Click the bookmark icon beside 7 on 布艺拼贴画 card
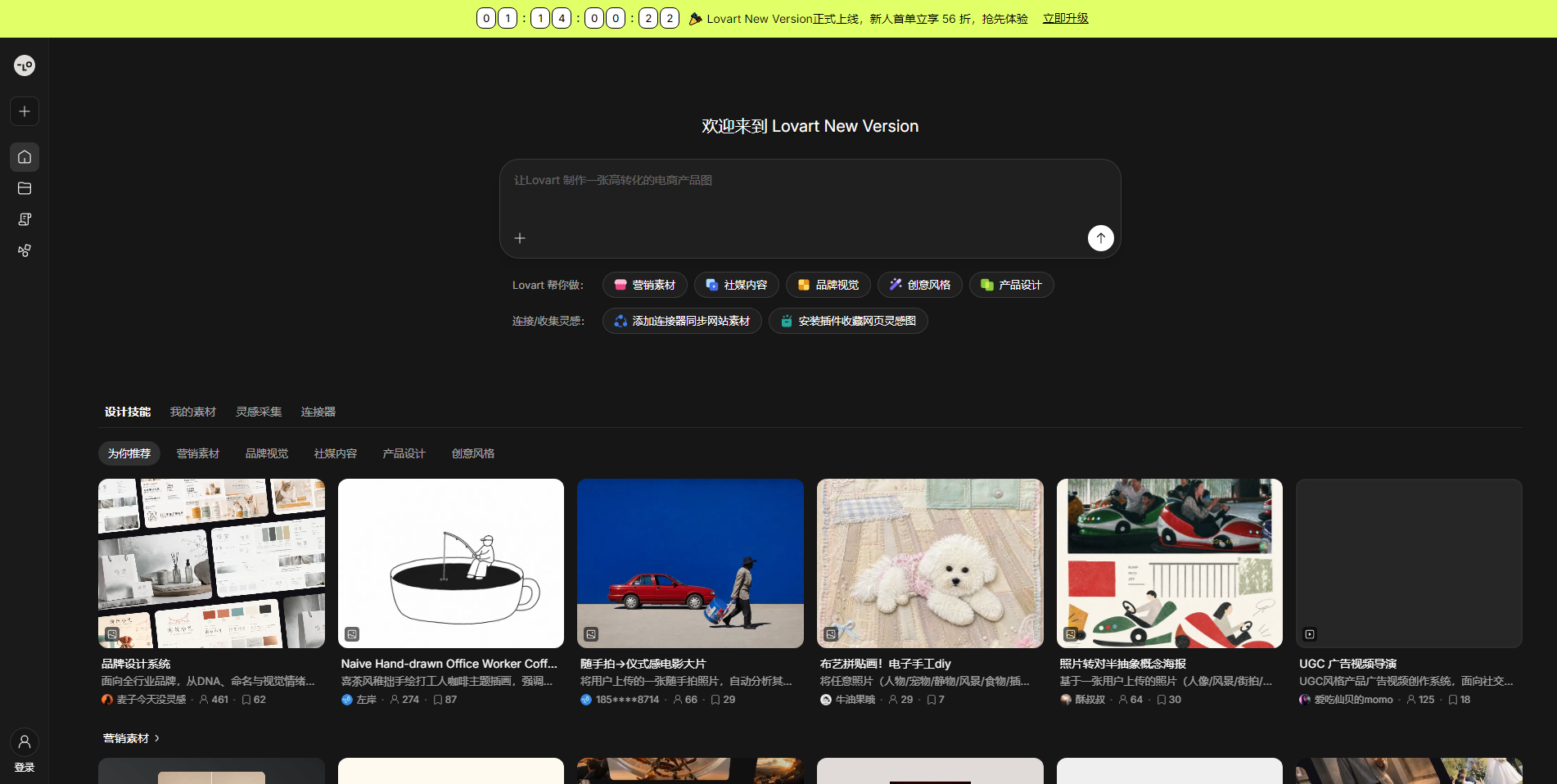The image size is (1557, 784). click(x=932, y=700)
